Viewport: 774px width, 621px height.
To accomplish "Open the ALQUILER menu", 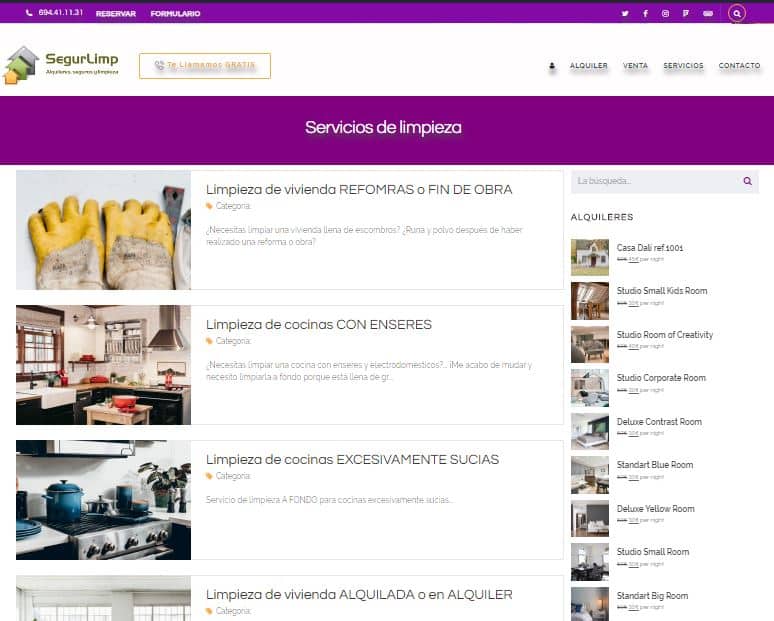I will (588, 66).
